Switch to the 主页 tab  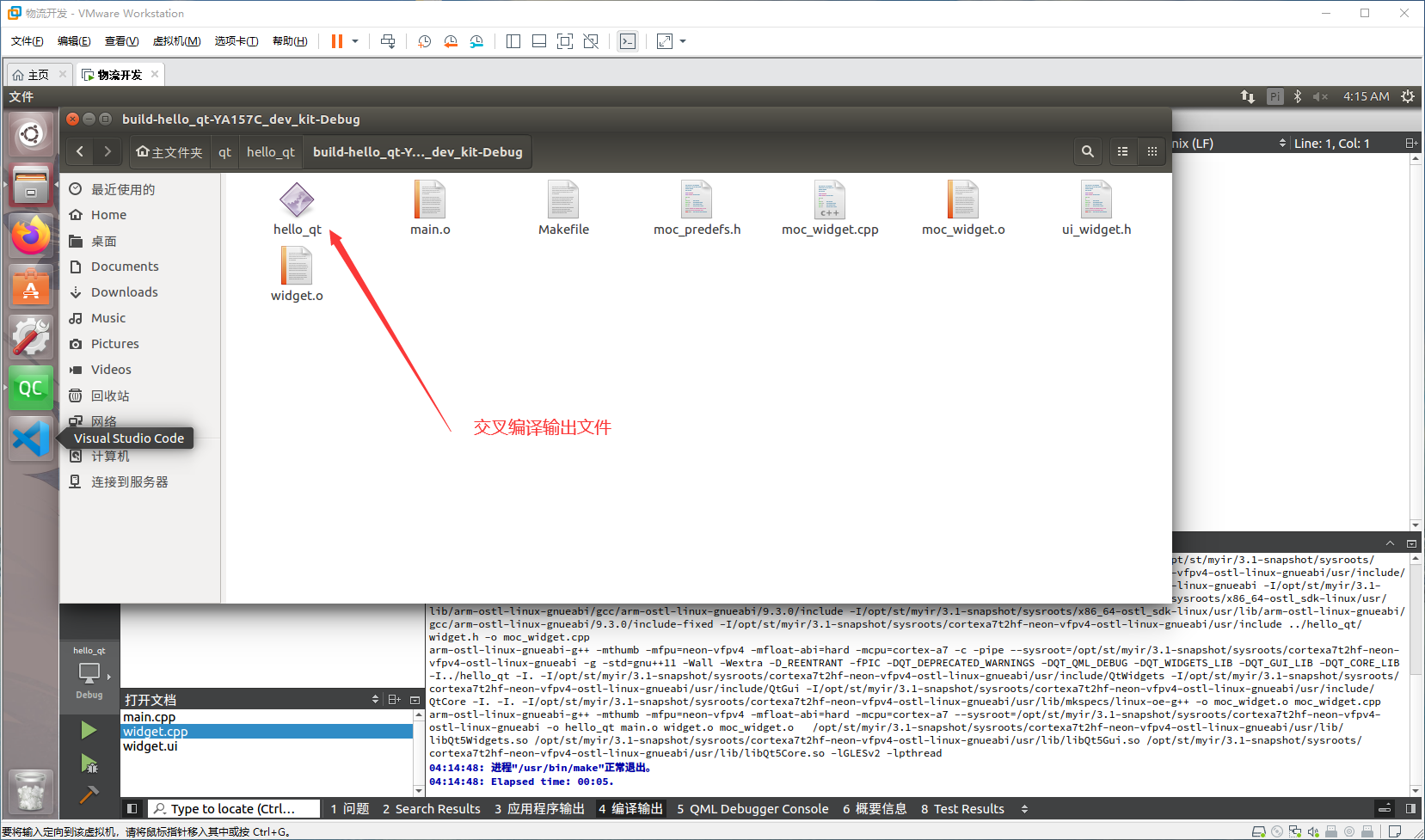click(x=39, y=75)
